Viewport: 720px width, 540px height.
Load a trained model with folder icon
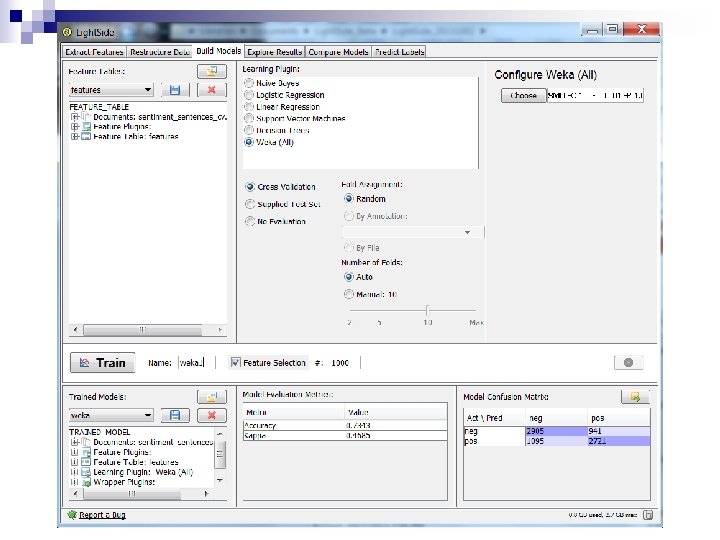[212, 397]
